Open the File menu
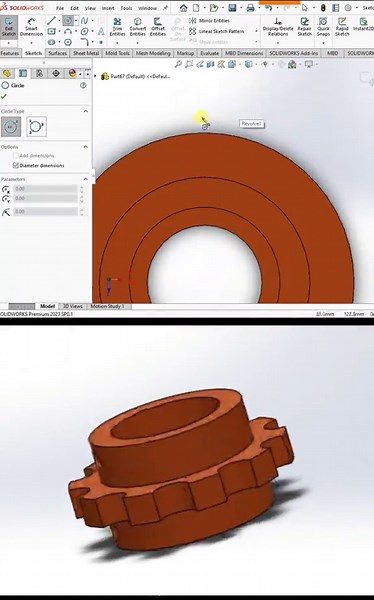This screenshot has height=600, width=374. coord(60,8)
